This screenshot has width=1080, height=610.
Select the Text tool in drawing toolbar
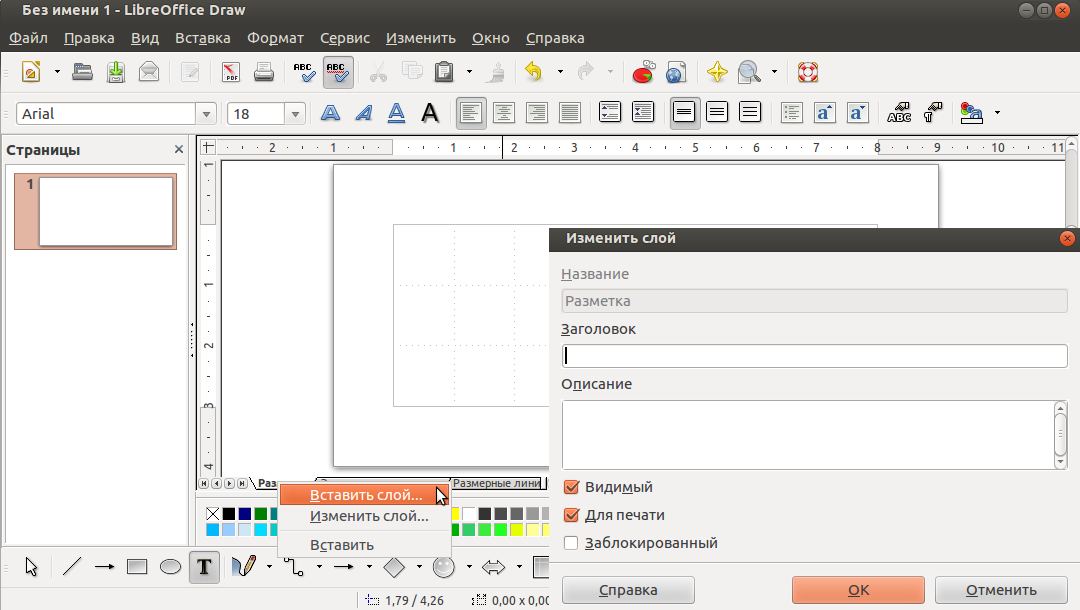point(204,567)
